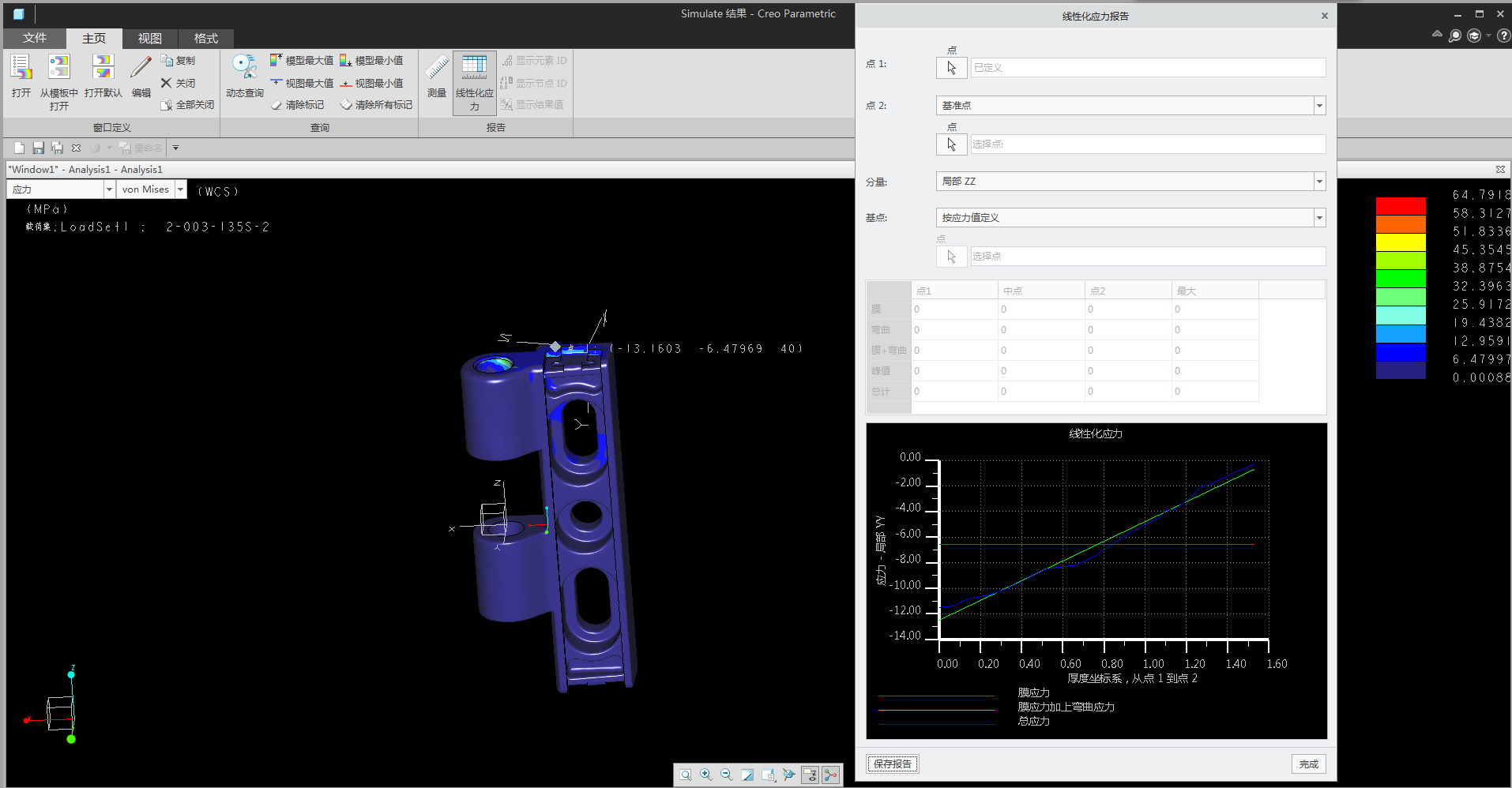The width and height of the screenshot is (1512, 788).
Task: Open the ribbon options arrow beside help
Action: (x=1488, y=36)
